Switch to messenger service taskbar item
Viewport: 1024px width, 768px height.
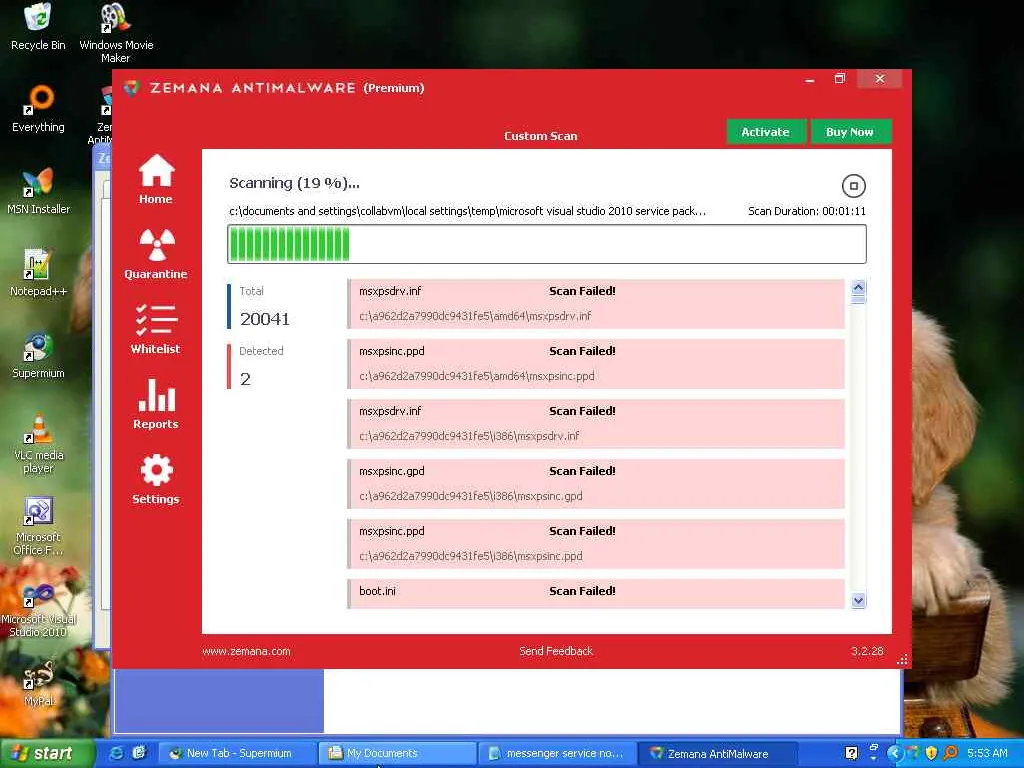click(557, 753)
